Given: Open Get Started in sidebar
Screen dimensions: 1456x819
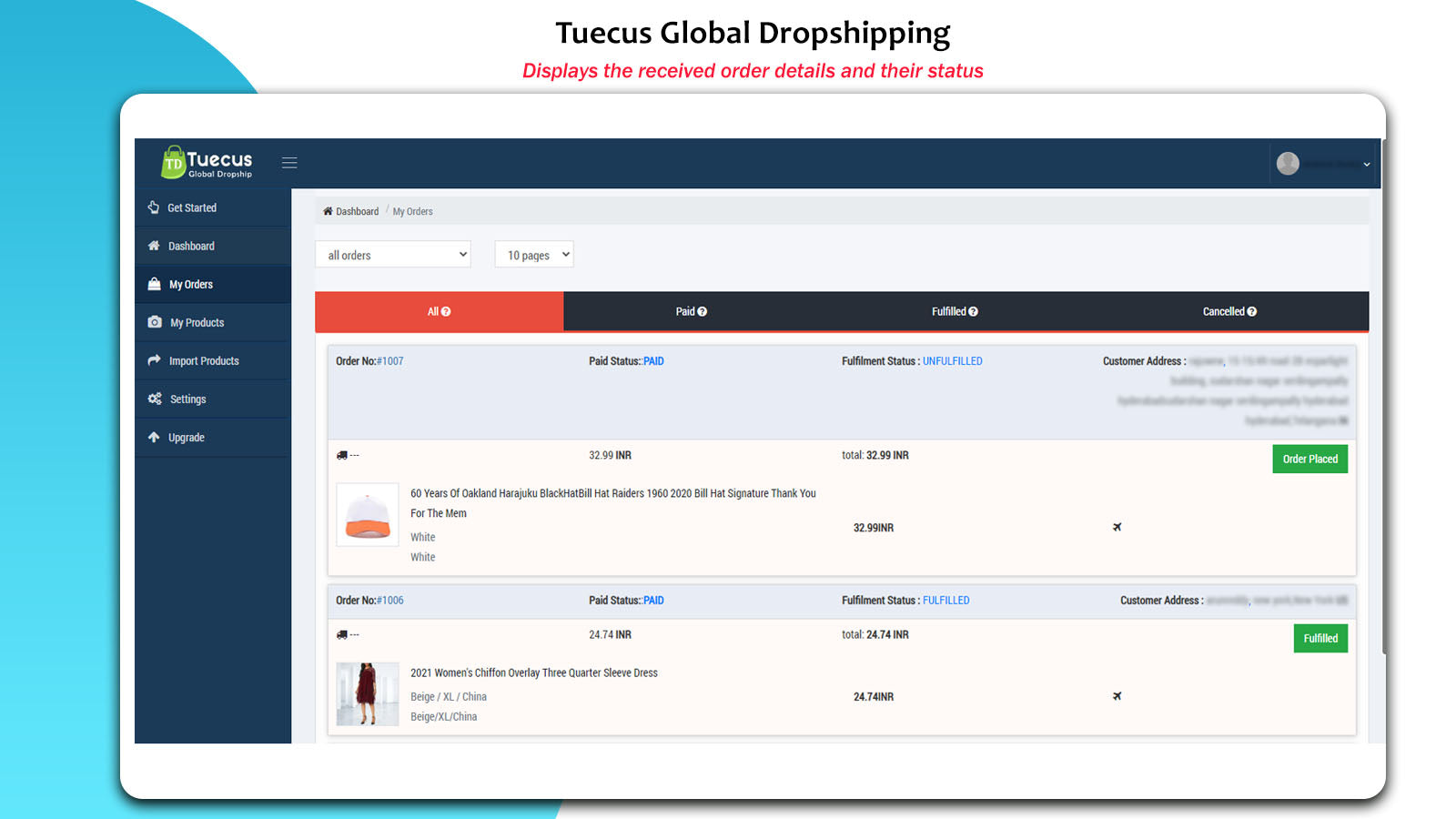Looking at the screenshot, I should (x=213, y=207).
